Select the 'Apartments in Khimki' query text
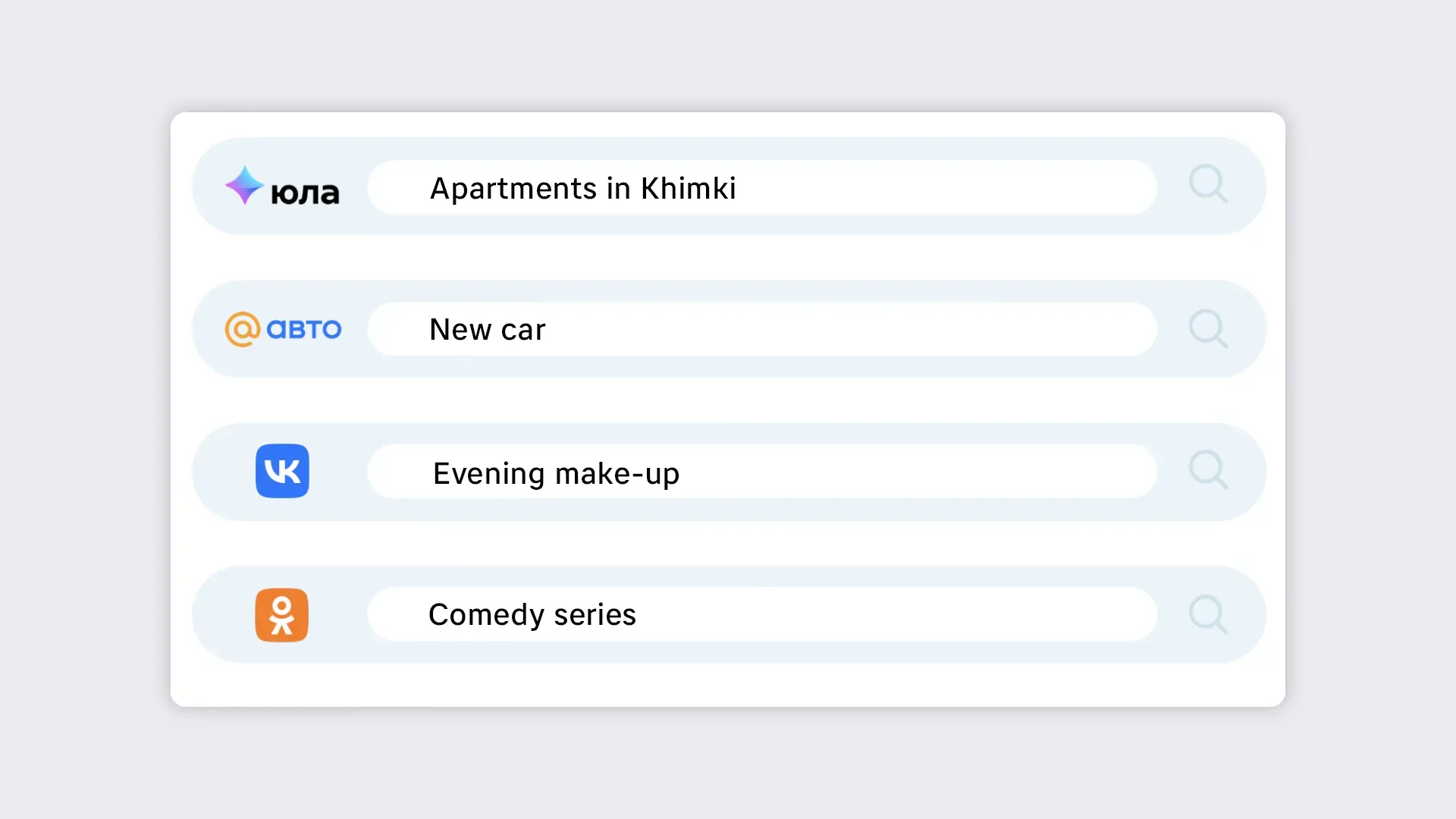The height and width of the screenshot is (819, 1456). [x=582, y=188]
